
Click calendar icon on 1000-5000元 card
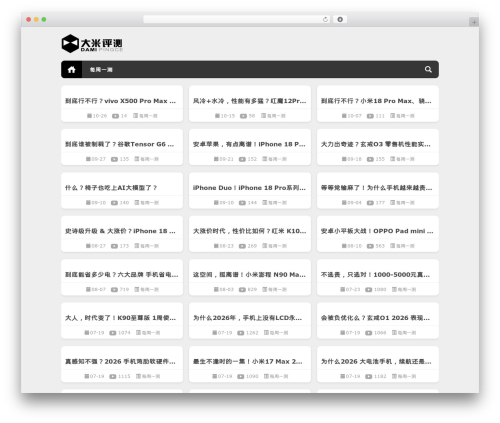click(x=342, y=289)
